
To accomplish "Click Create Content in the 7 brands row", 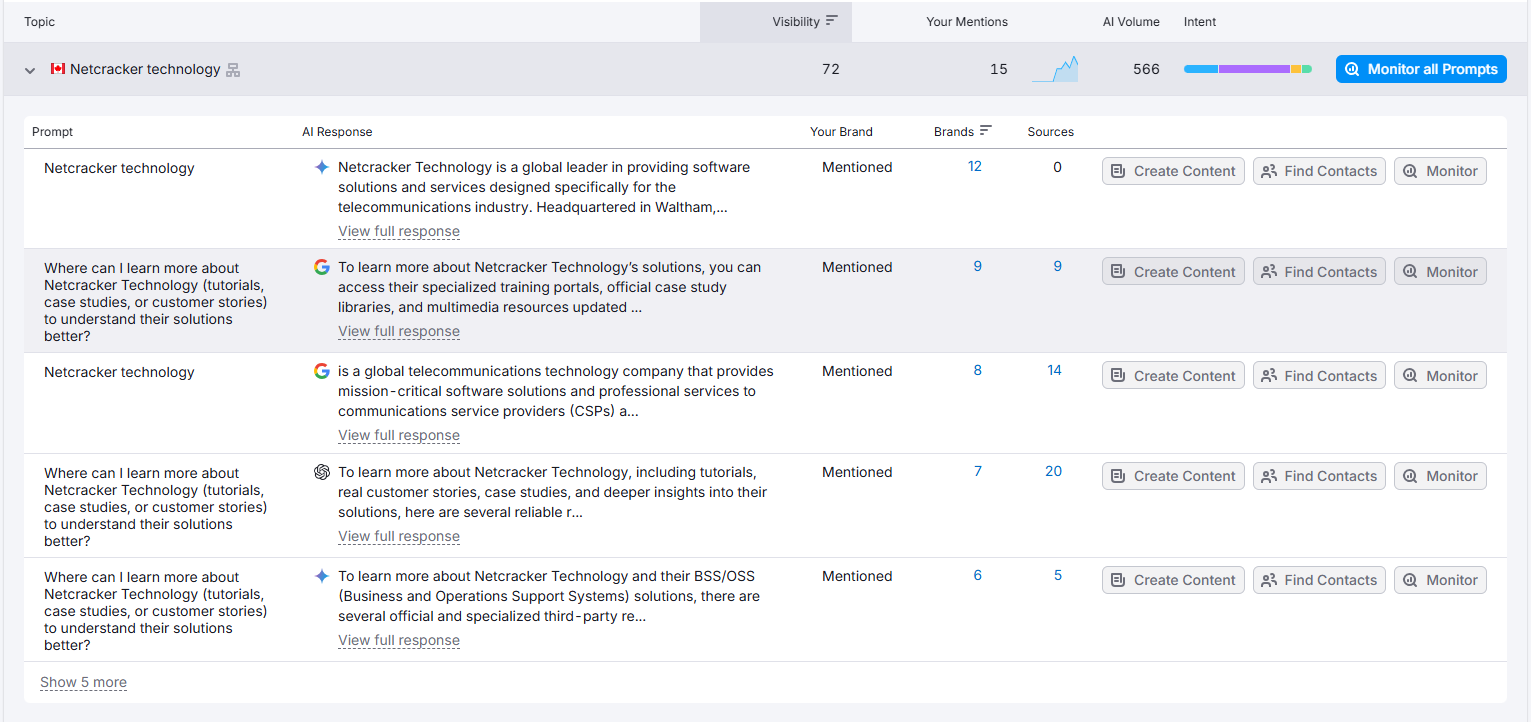I will coord(1173,476).
